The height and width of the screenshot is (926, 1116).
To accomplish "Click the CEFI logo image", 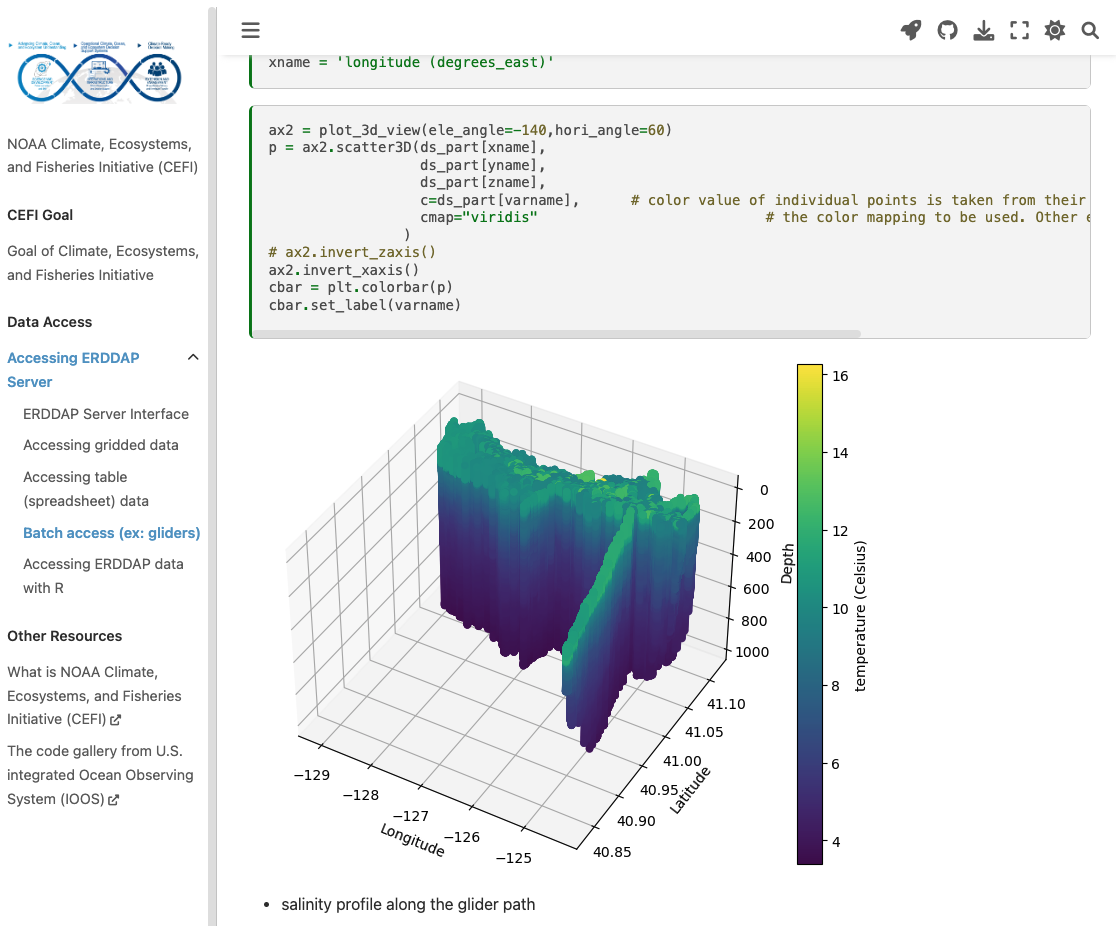I will 100,73.
